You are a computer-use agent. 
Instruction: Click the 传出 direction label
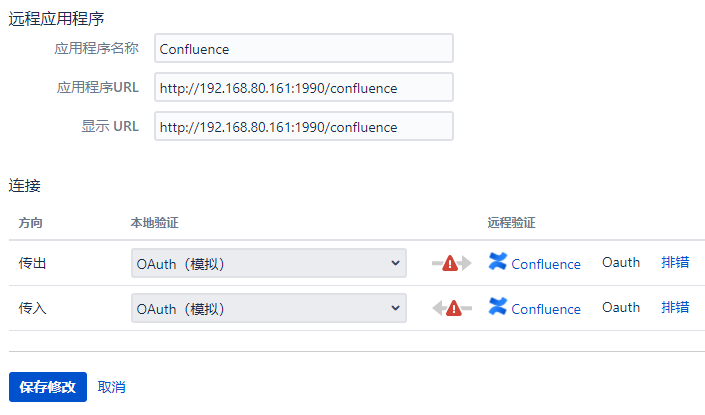(x=33, y=263)
